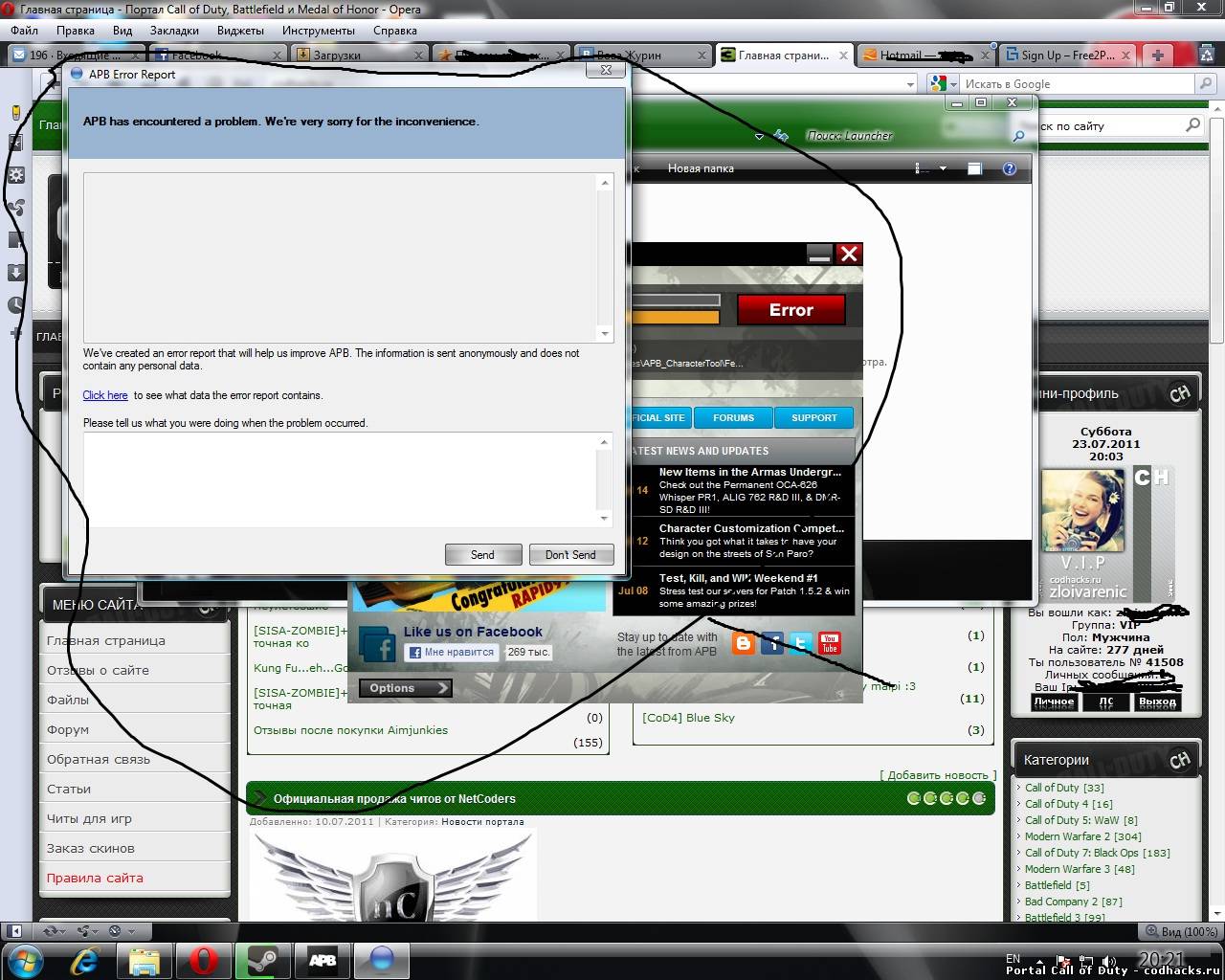
Task: Open the Call of Duty 7: Black Ops category
Action: 1098,853
